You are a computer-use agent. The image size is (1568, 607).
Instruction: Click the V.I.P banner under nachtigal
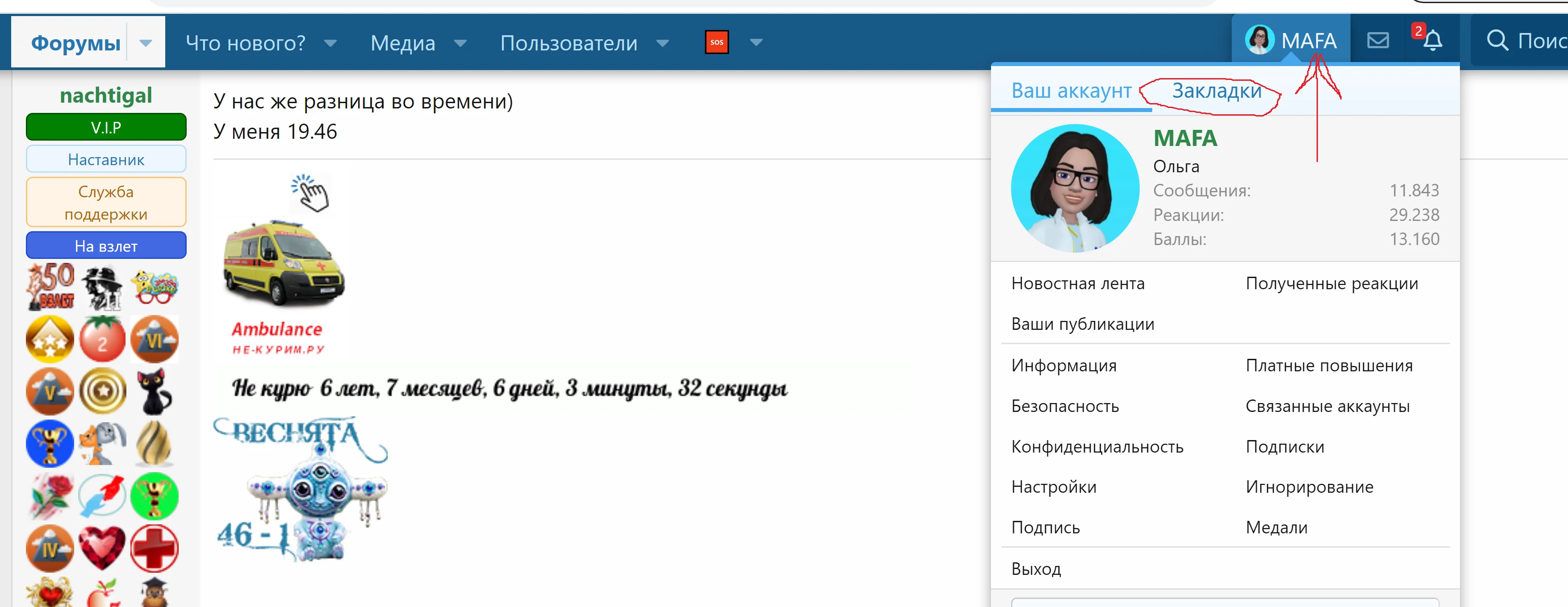(106, 126)
